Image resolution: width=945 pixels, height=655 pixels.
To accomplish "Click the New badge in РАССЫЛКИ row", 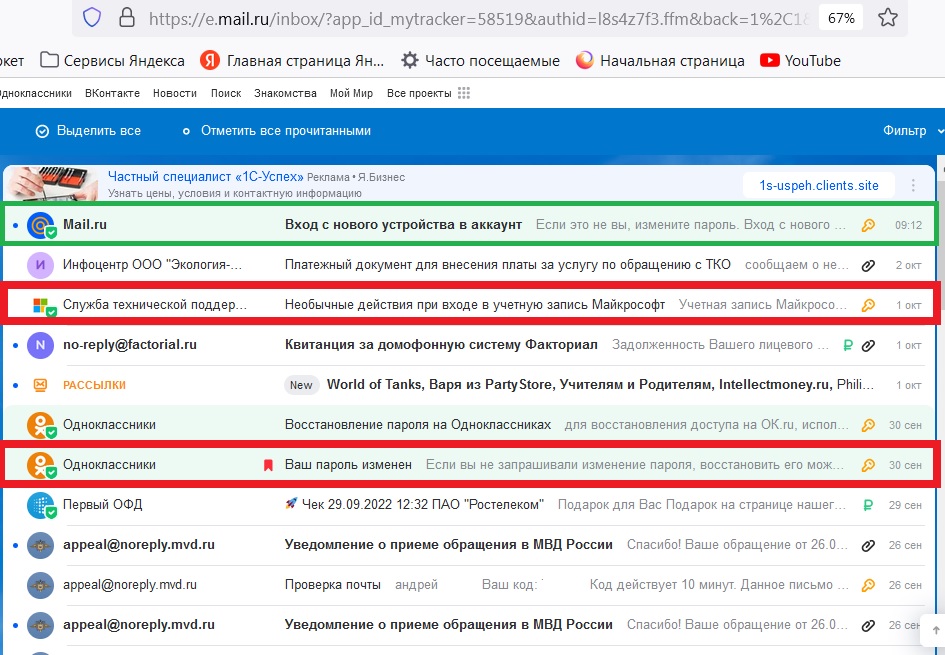I will tap(301, 385).
